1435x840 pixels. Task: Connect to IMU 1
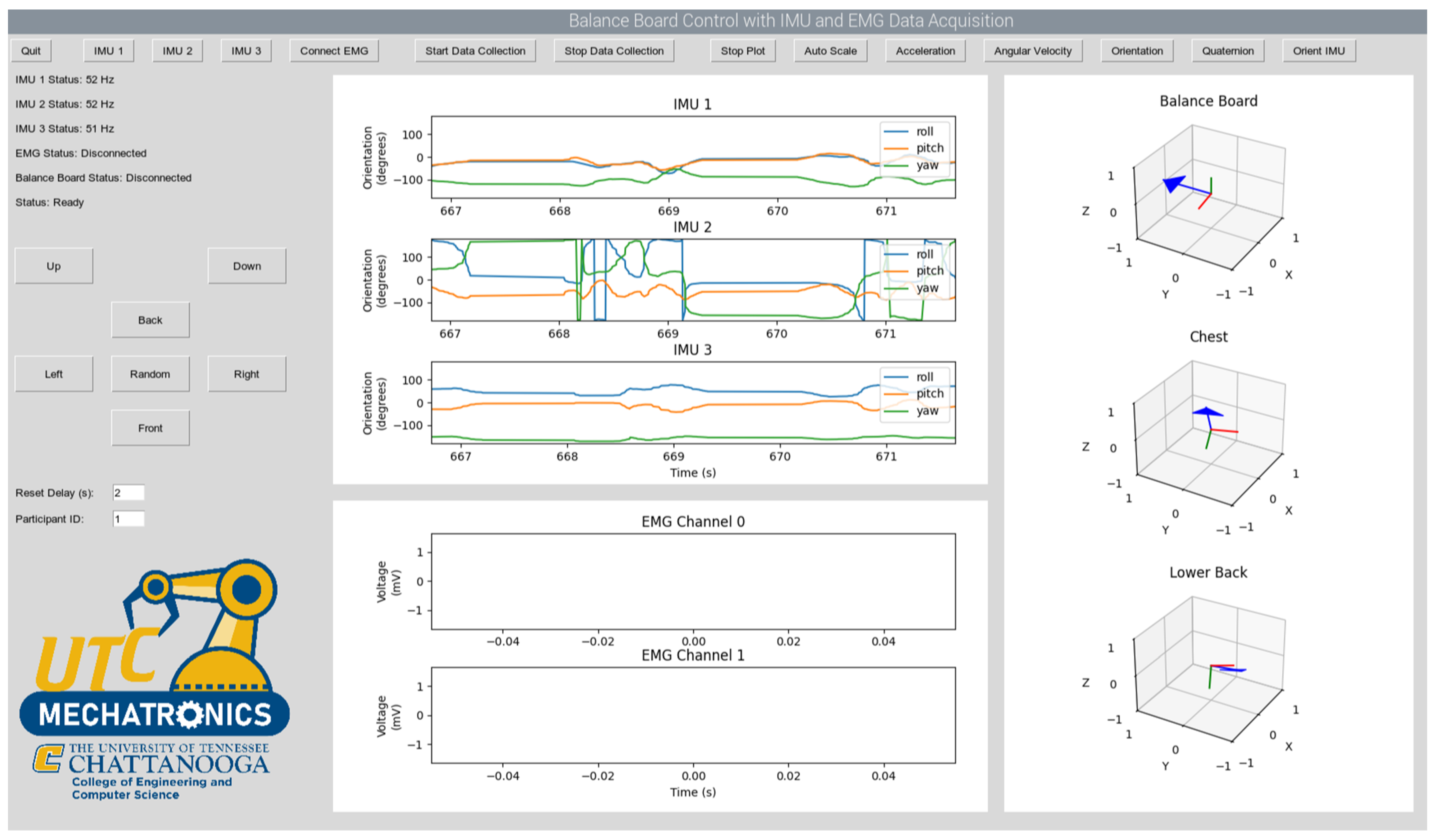[x=108, y=51]
